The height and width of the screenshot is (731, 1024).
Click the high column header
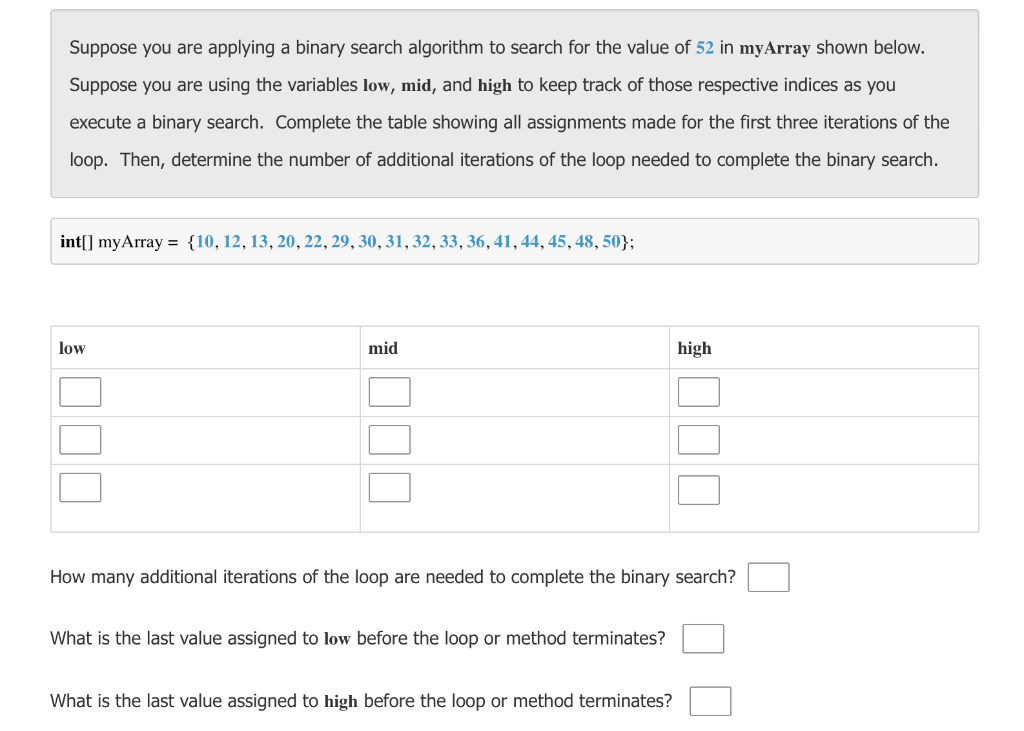point(697,348)
